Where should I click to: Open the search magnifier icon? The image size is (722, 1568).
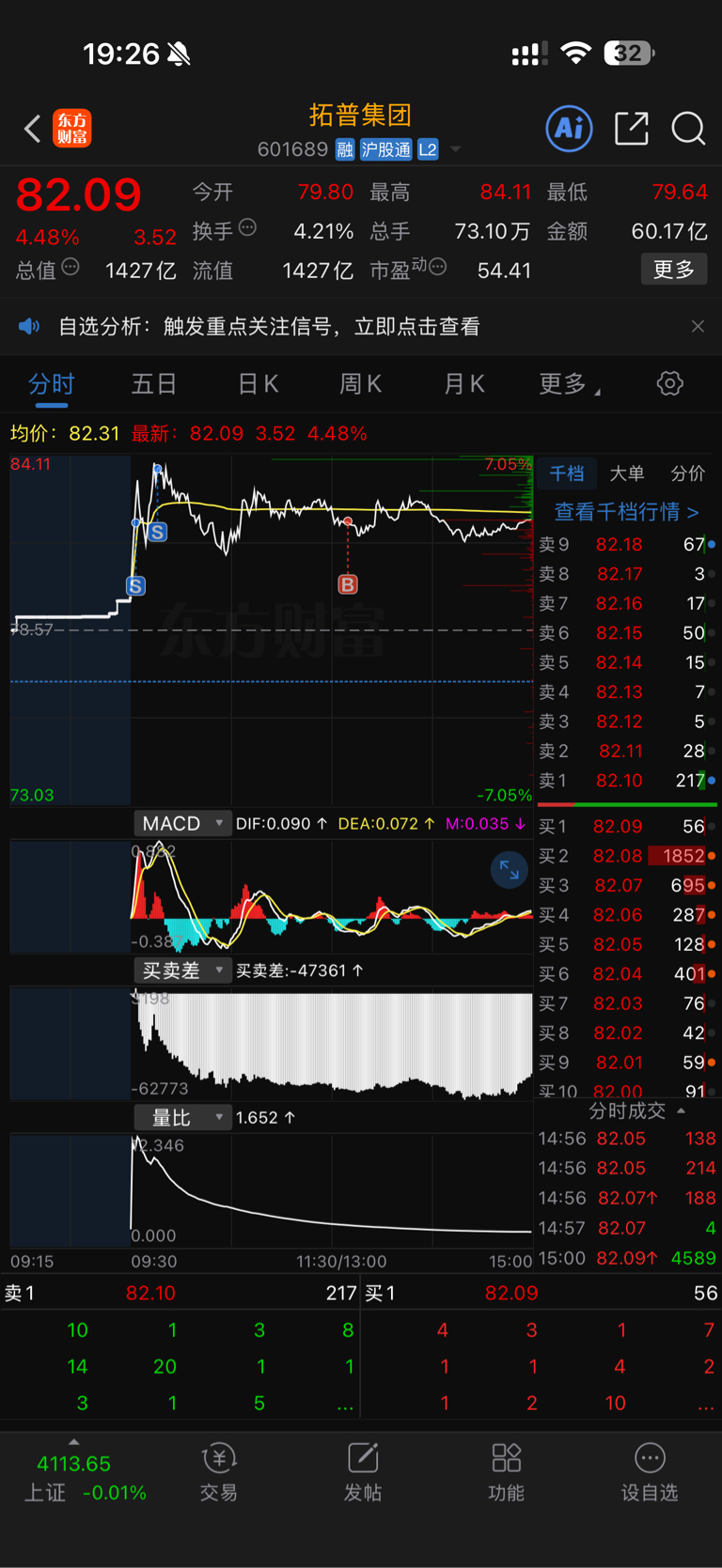pos(688,129)
